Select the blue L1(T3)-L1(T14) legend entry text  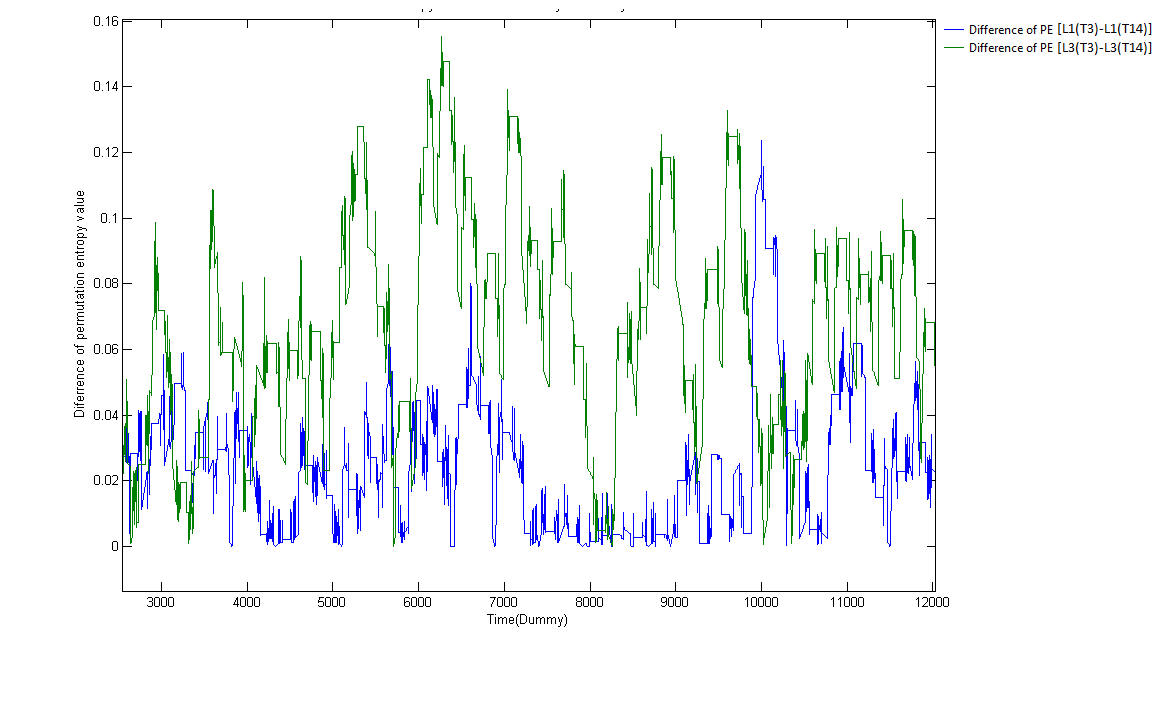coord(1060,30)
